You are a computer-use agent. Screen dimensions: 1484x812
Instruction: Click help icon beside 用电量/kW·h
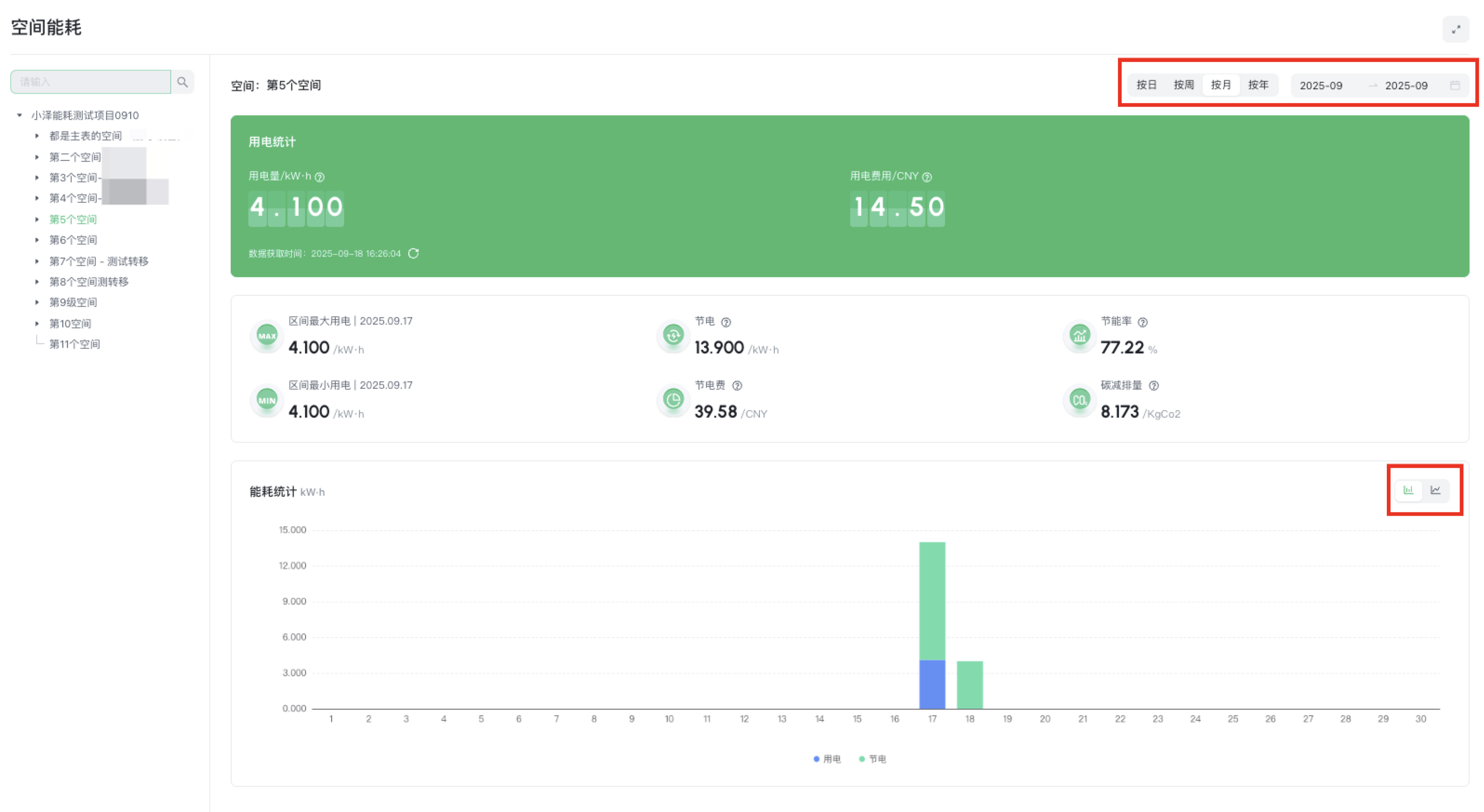tap(320, 178)
